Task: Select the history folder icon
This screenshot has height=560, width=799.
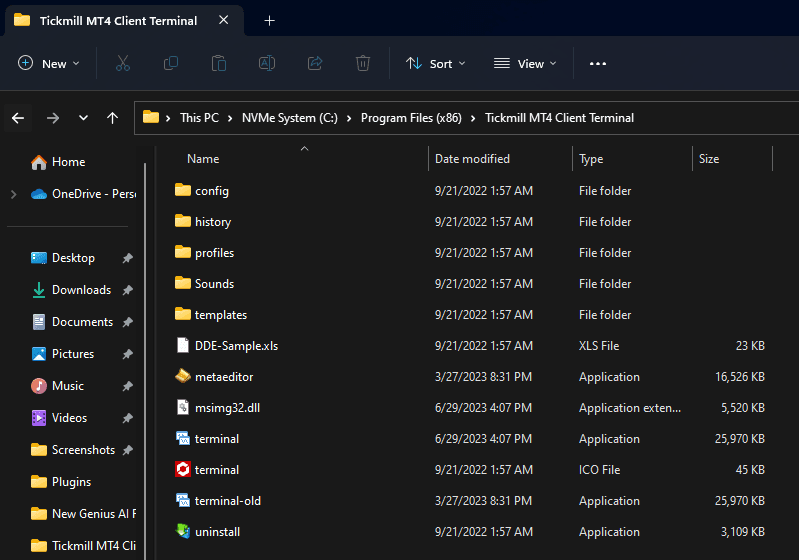Action: (182, 221)
